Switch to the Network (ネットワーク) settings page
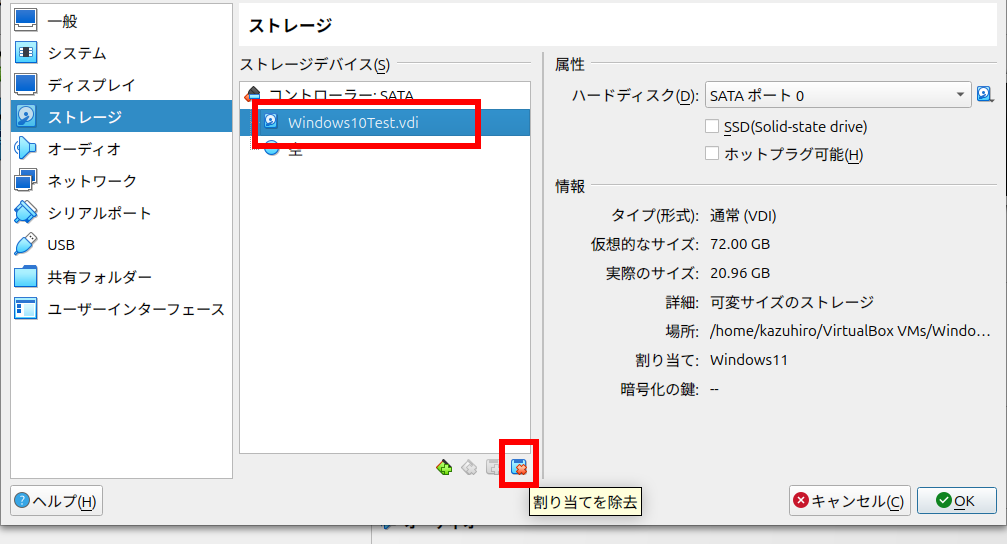The height and width of the screenshot is (544, 1007). pyautogui.click(x=92, y=181)
